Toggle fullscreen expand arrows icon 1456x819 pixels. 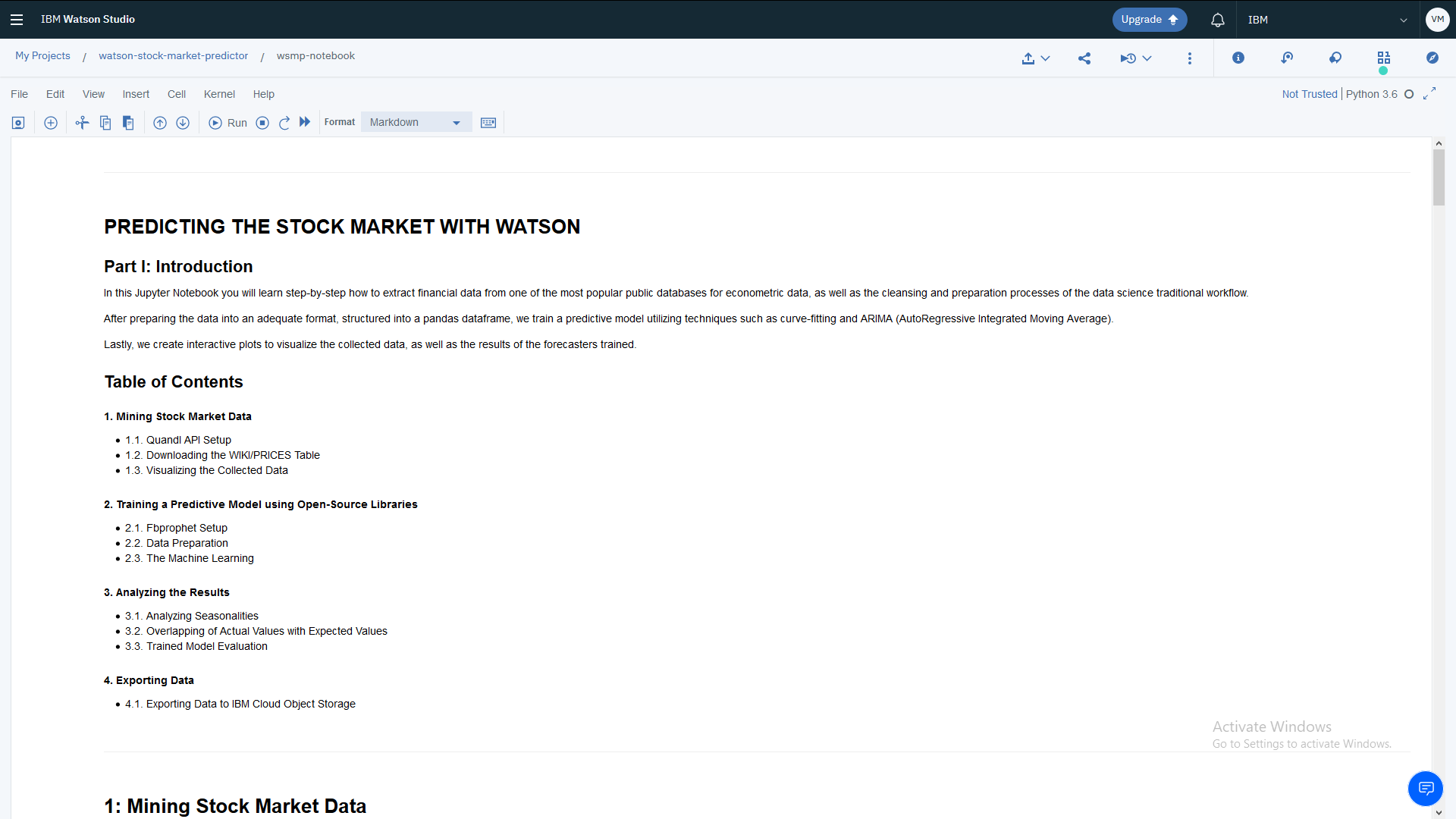1429,93
